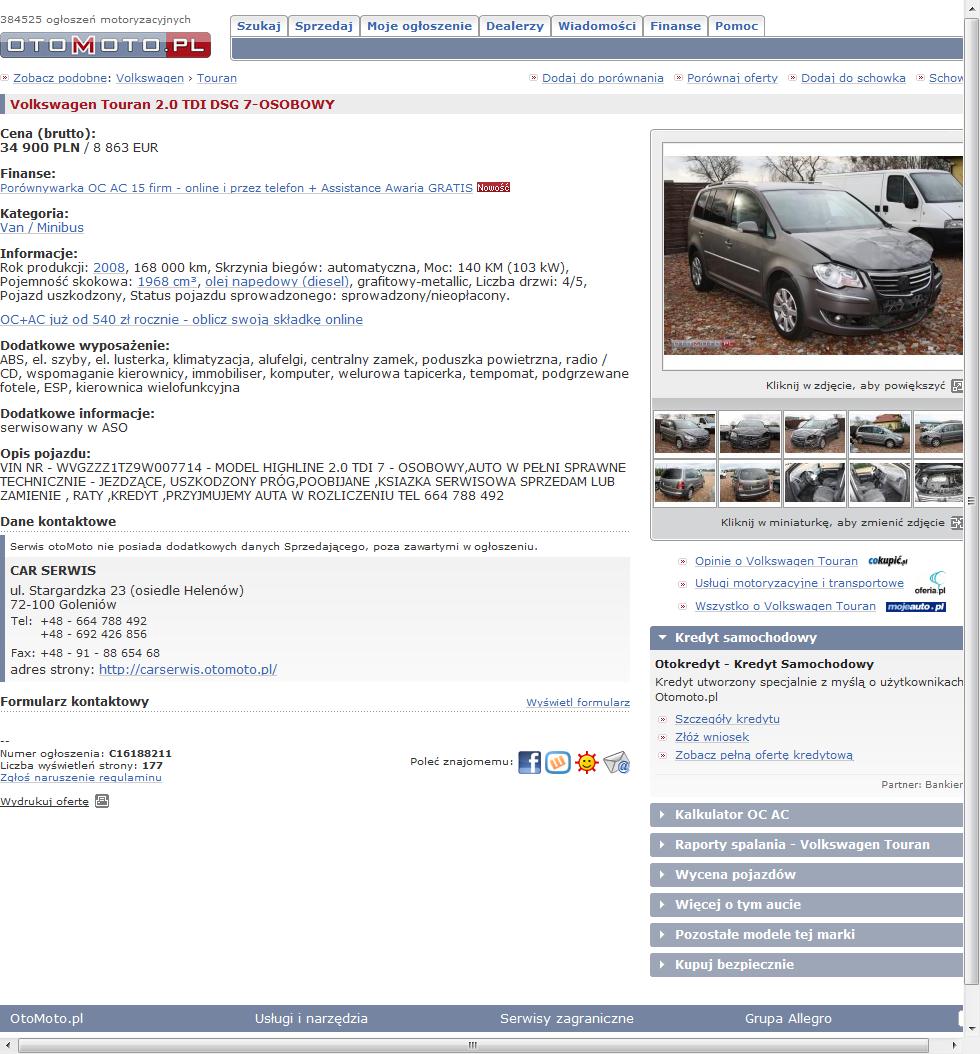
Task: Select second thumbnail in top row
Action: 749,433
